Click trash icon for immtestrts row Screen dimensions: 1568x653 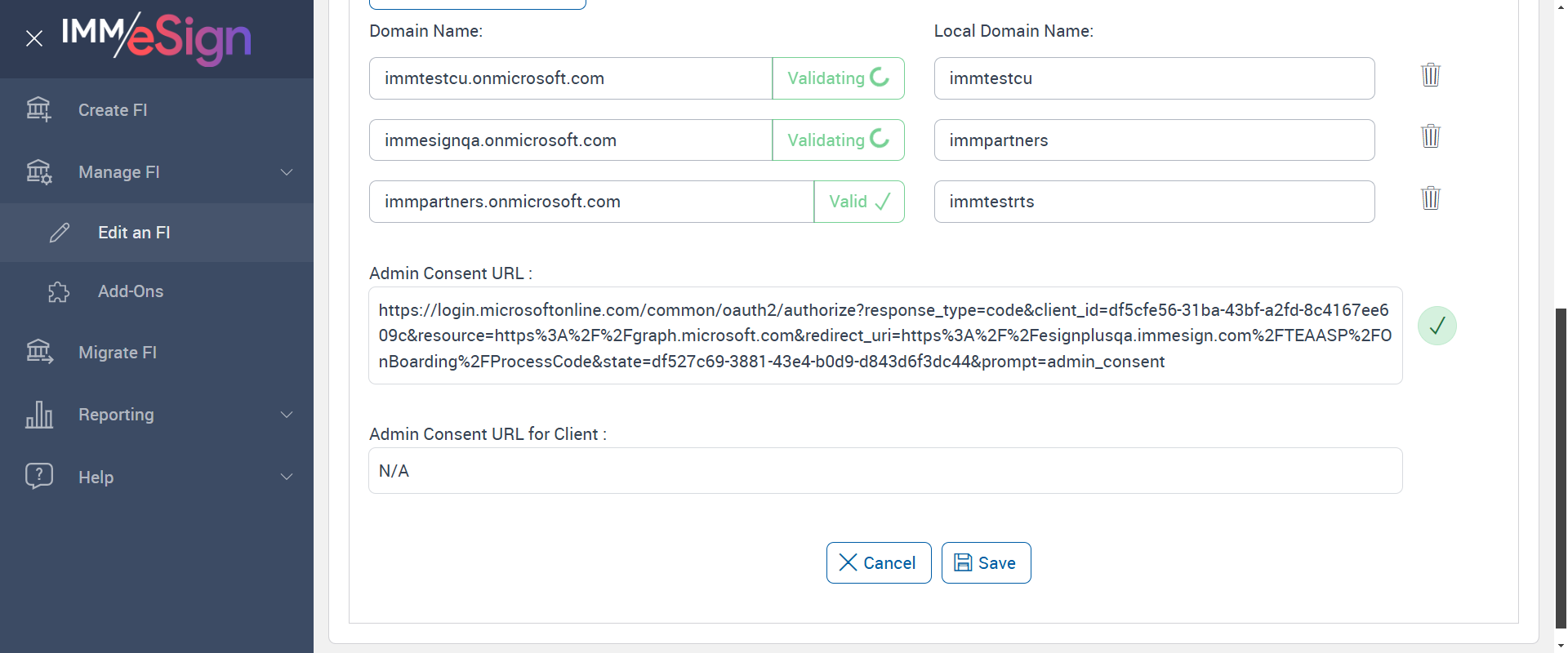pyautogui.click(x=1430, y=198)
